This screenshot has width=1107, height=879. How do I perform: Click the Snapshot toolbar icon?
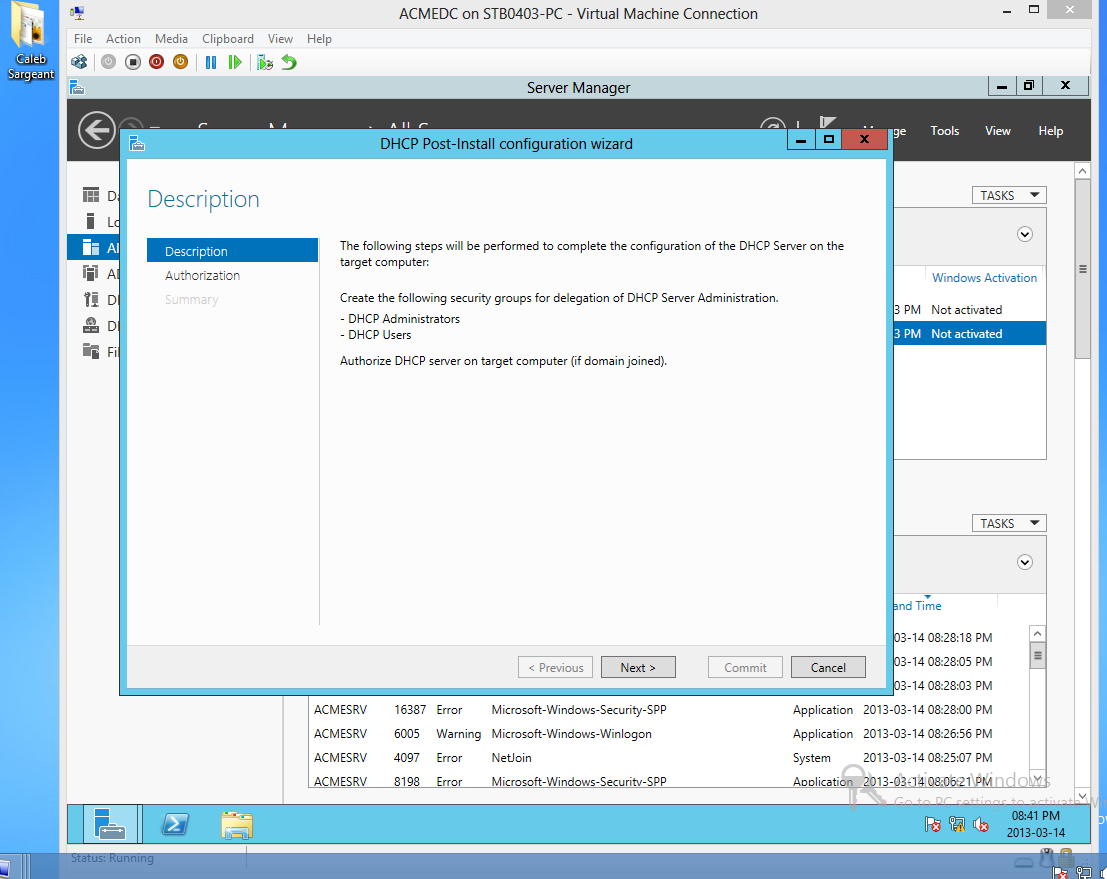click(x=265, y=62)
